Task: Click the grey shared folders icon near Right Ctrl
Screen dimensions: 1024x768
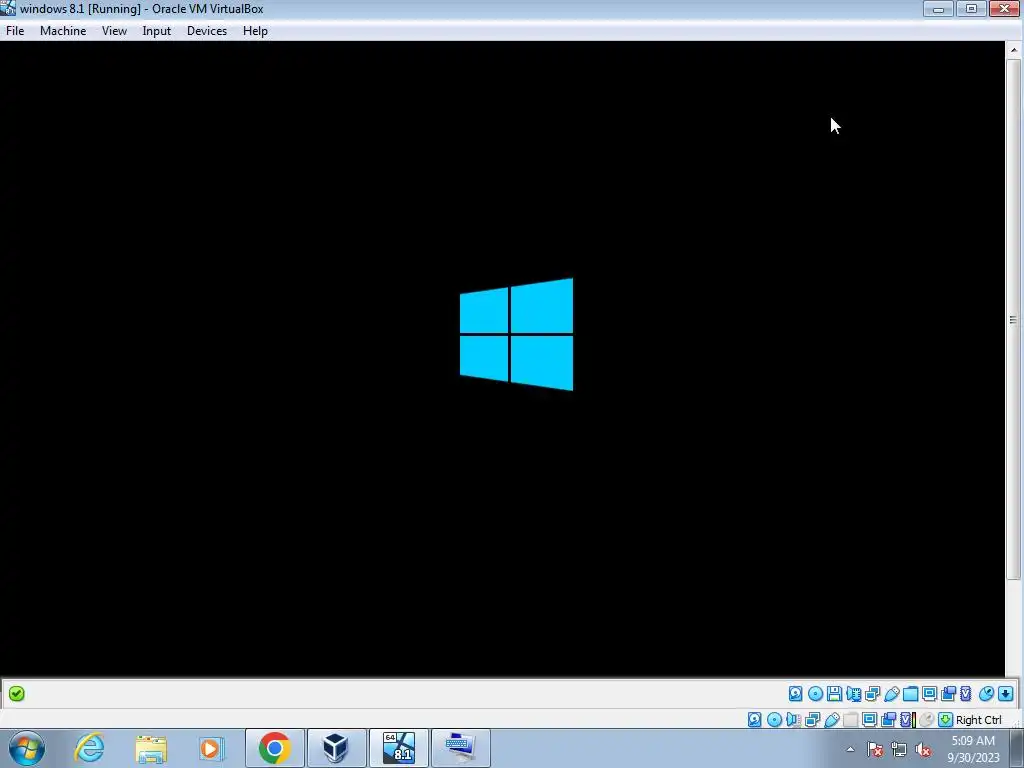Action: 850,720
